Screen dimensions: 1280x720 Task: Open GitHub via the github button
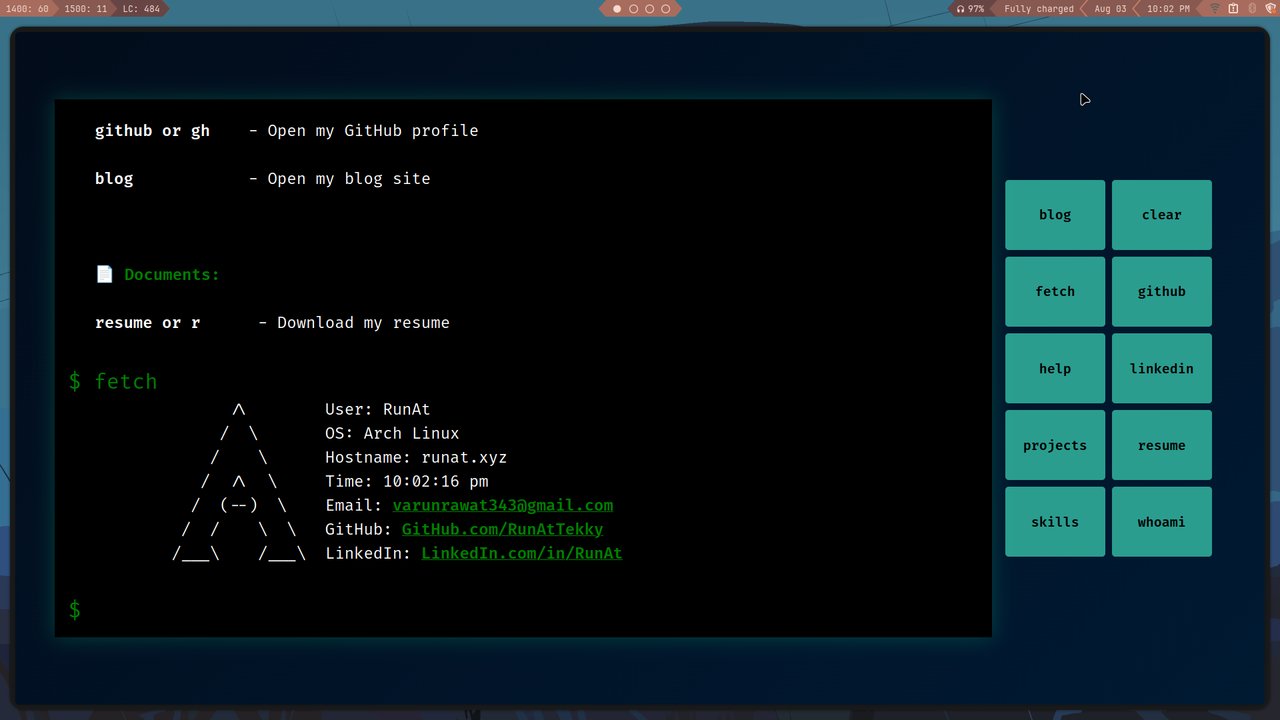click(x=1162, y=292)
